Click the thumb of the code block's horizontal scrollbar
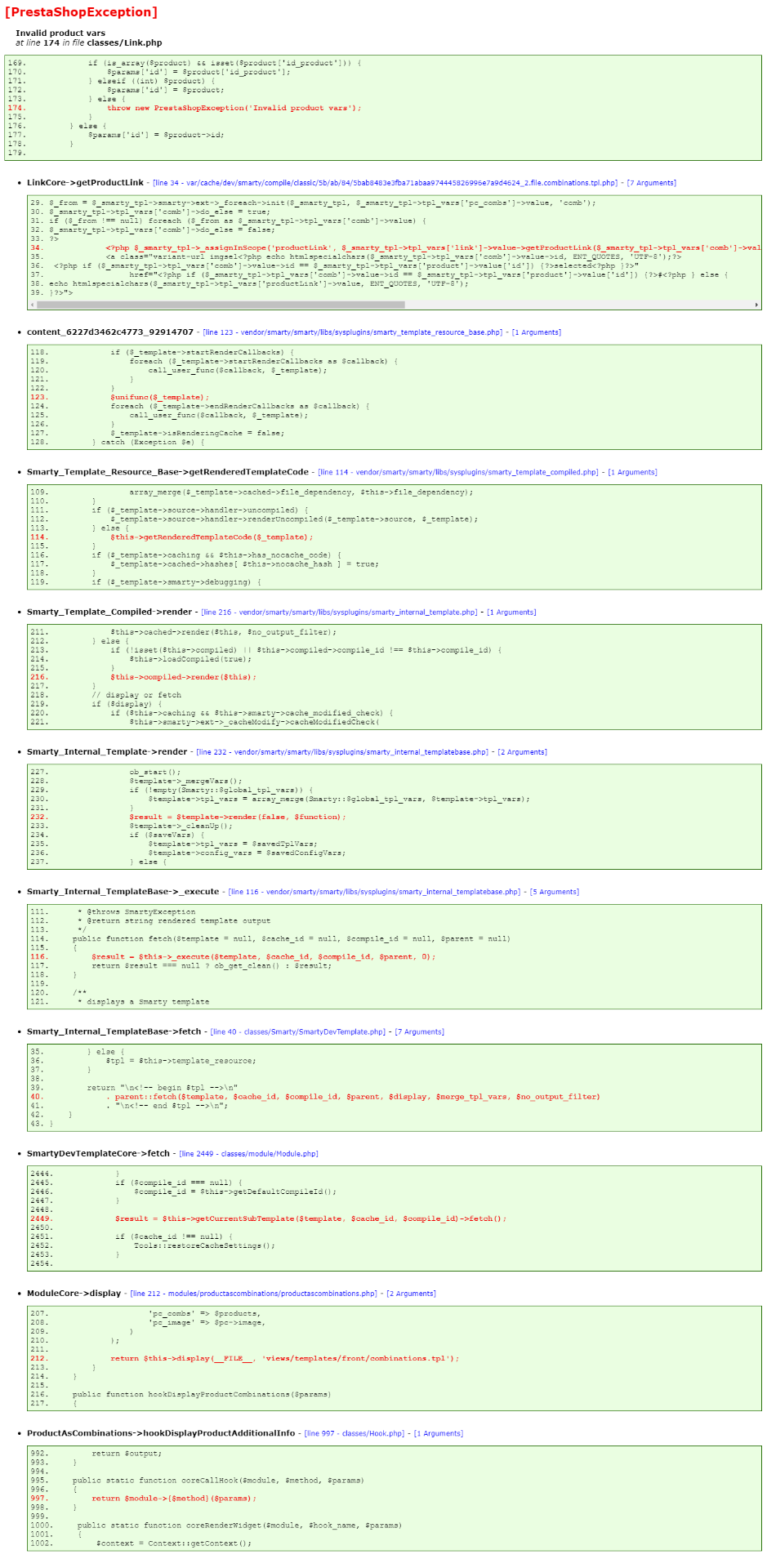 click(221, 305)
